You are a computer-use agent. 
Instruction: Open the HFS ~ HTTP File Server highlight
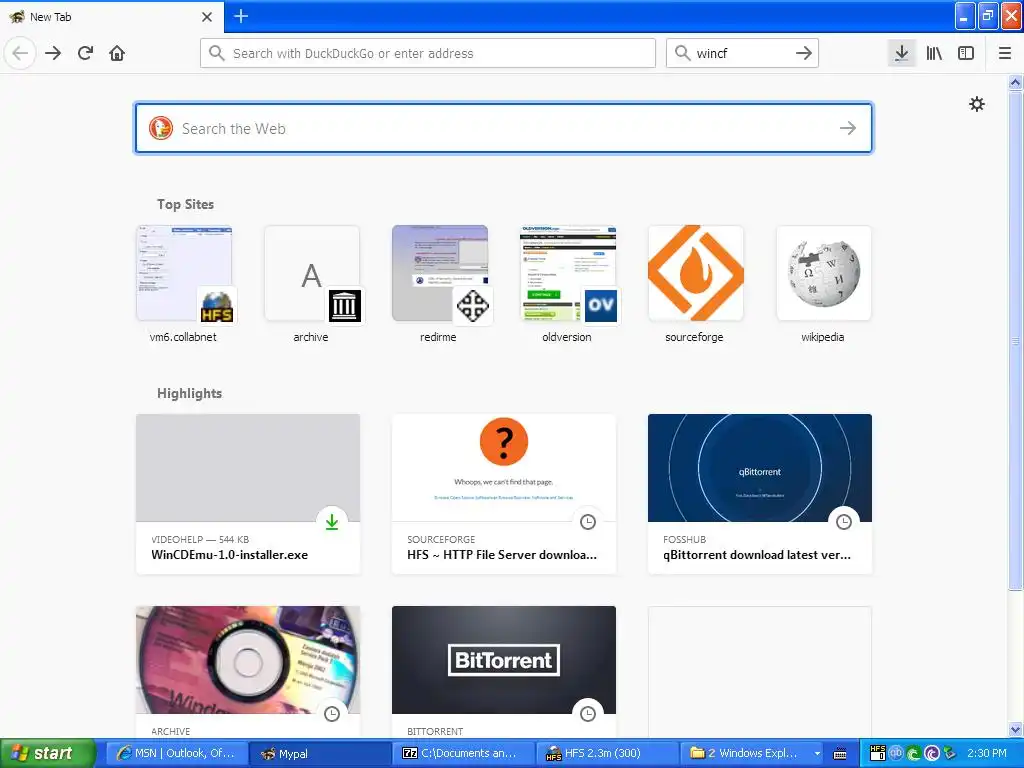[504, 494]
